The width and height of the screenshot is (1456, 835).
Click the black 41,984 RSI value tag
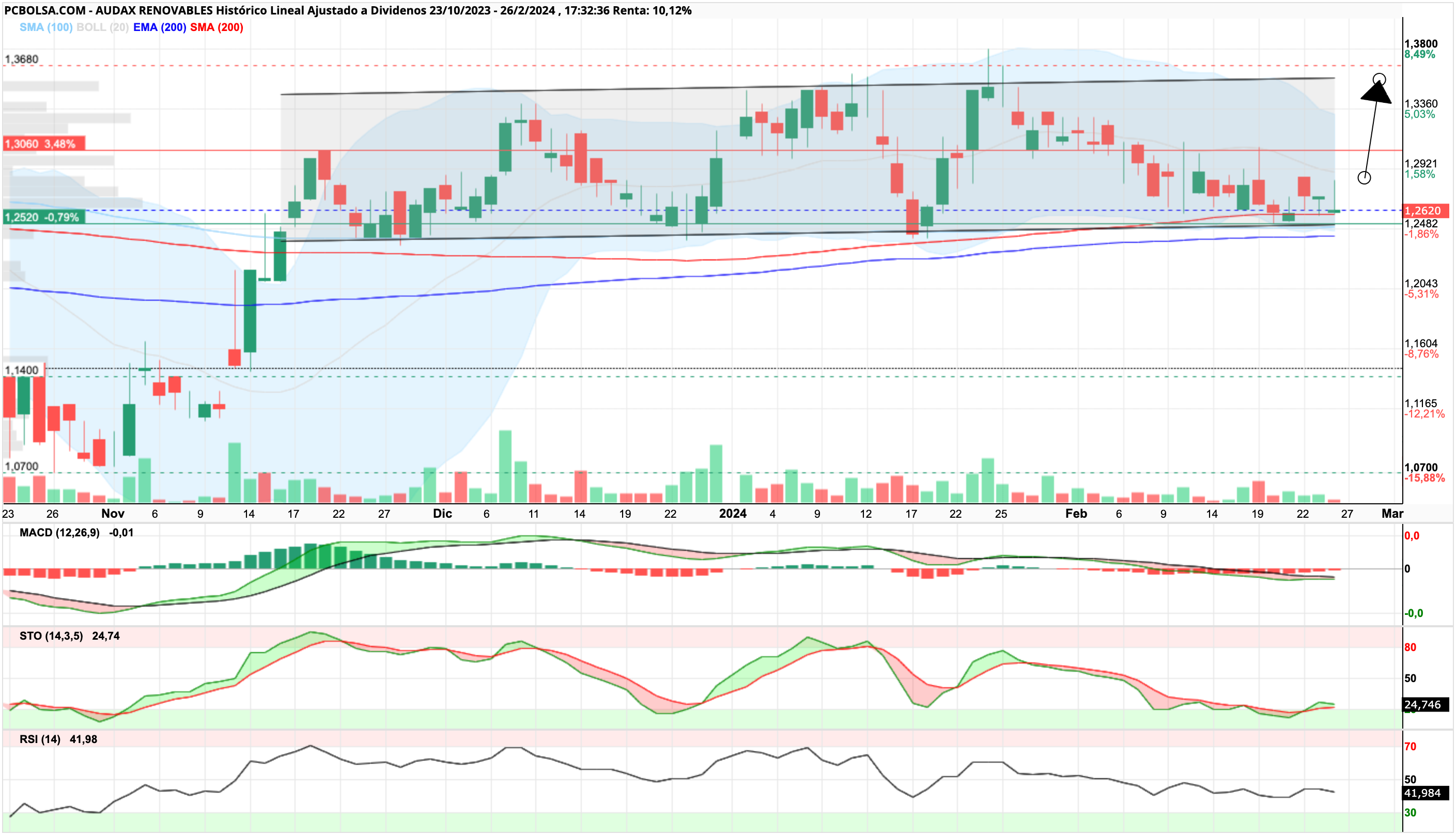click(1426, 793)
